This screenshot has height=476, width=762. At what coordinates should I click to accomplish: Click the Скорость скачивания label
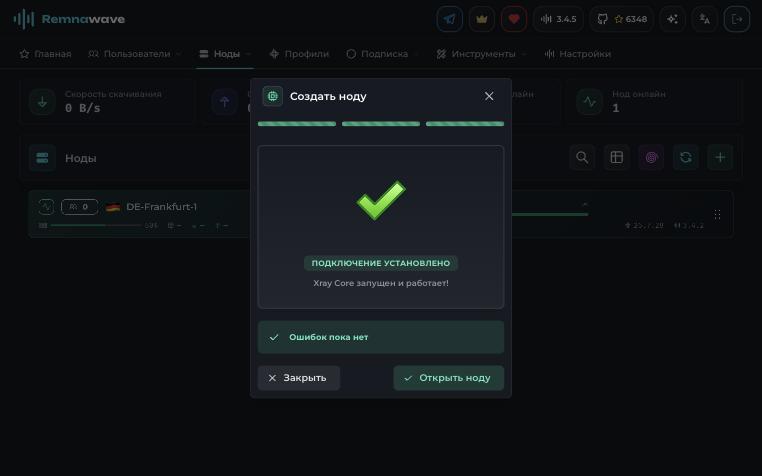(113, 94)
